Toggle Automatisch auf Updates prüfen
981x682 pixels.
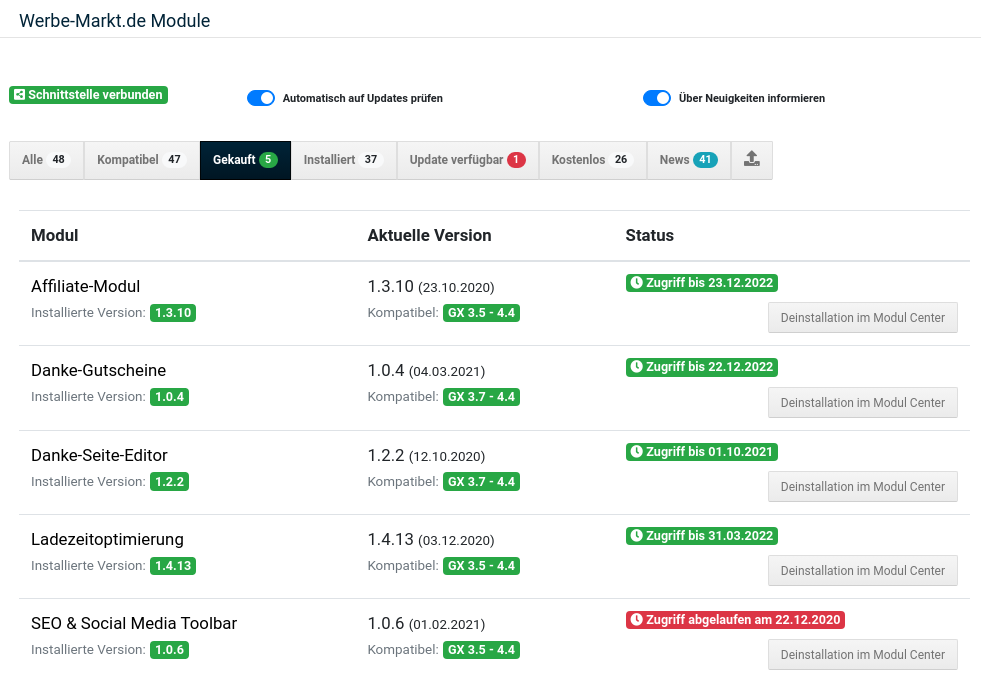(x=261, y=98)
